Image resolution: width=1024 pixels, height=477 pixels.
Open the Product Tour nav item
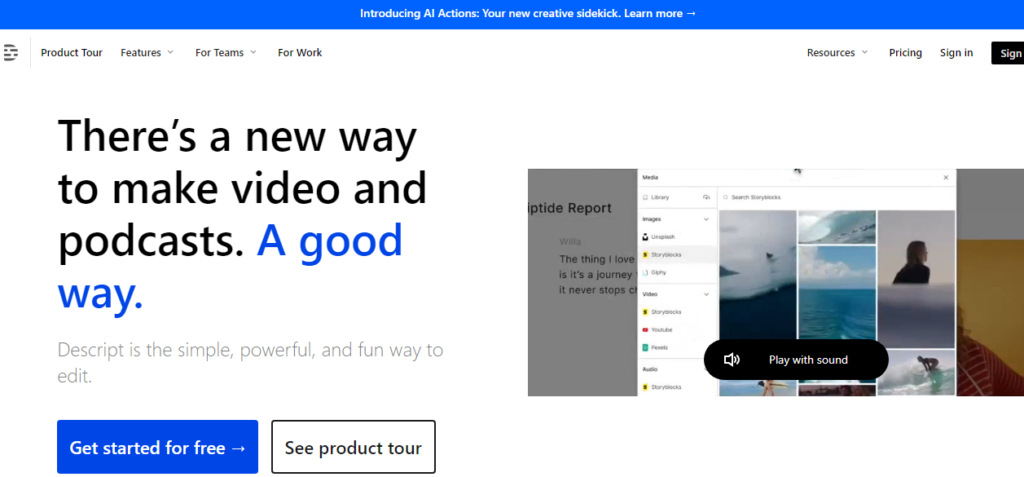click(x=71, y=53)
